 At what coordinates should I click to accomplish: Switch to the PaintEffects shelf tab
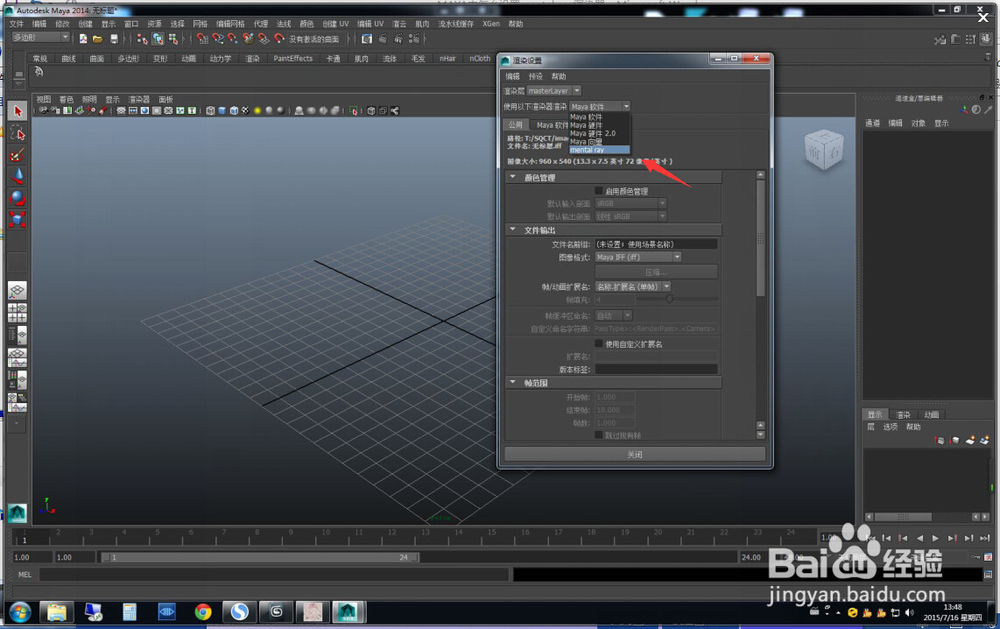(x=293, y=58)
